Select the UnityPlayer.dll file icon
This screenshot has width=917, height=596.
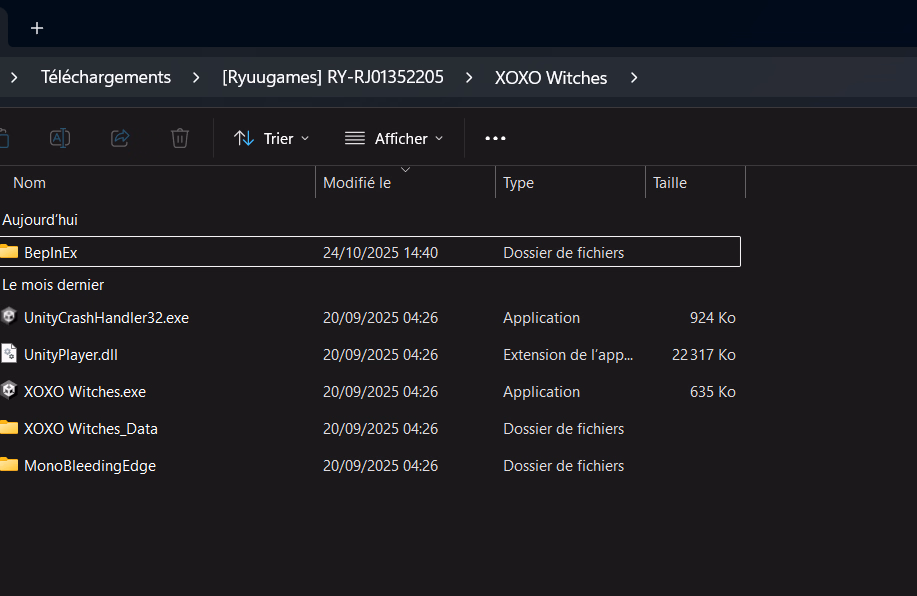point(9,354)
